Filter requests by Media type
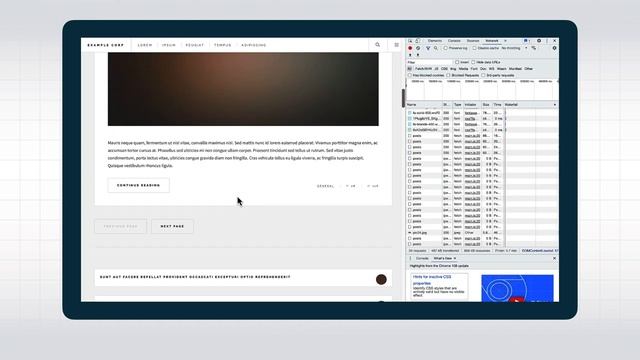The height and width of the screenshot is (360, 640). coord(463,69)
